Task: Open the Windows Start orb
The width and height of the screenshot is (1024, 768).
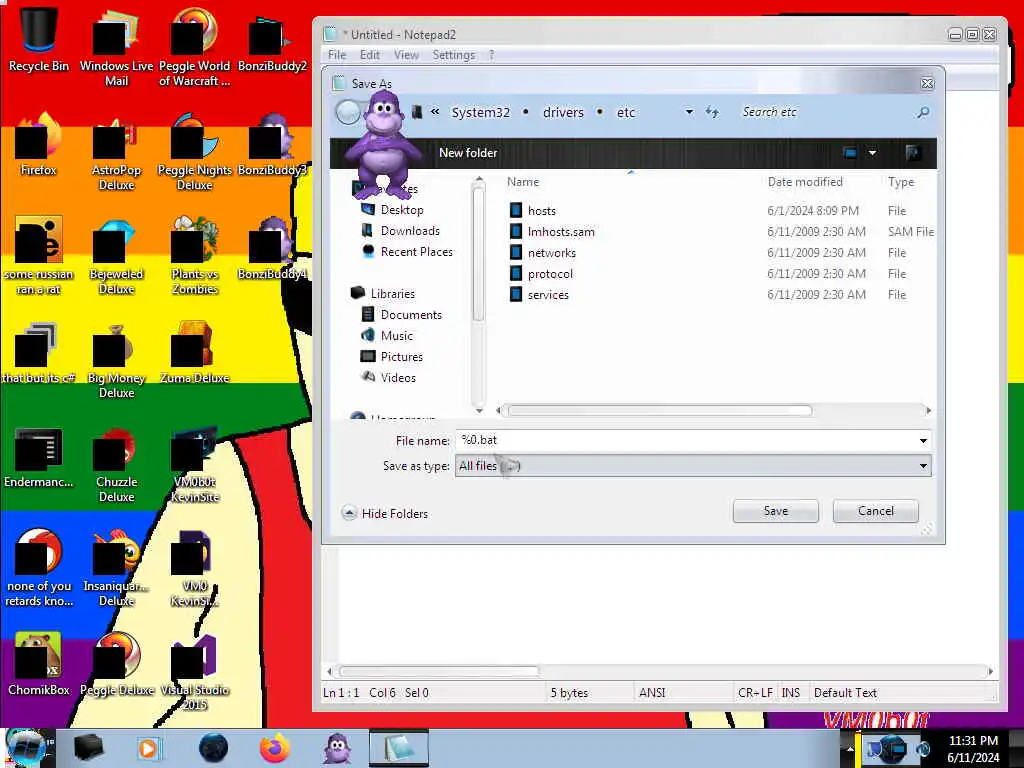Action: point(26,748)
